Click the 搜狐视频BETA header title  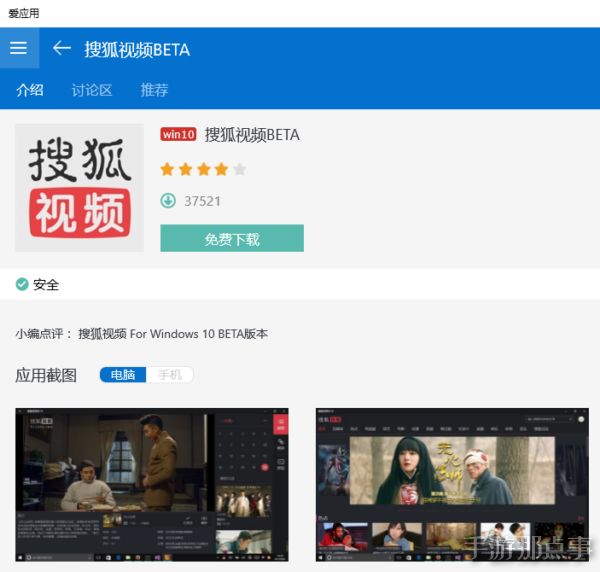coord(137,49)
